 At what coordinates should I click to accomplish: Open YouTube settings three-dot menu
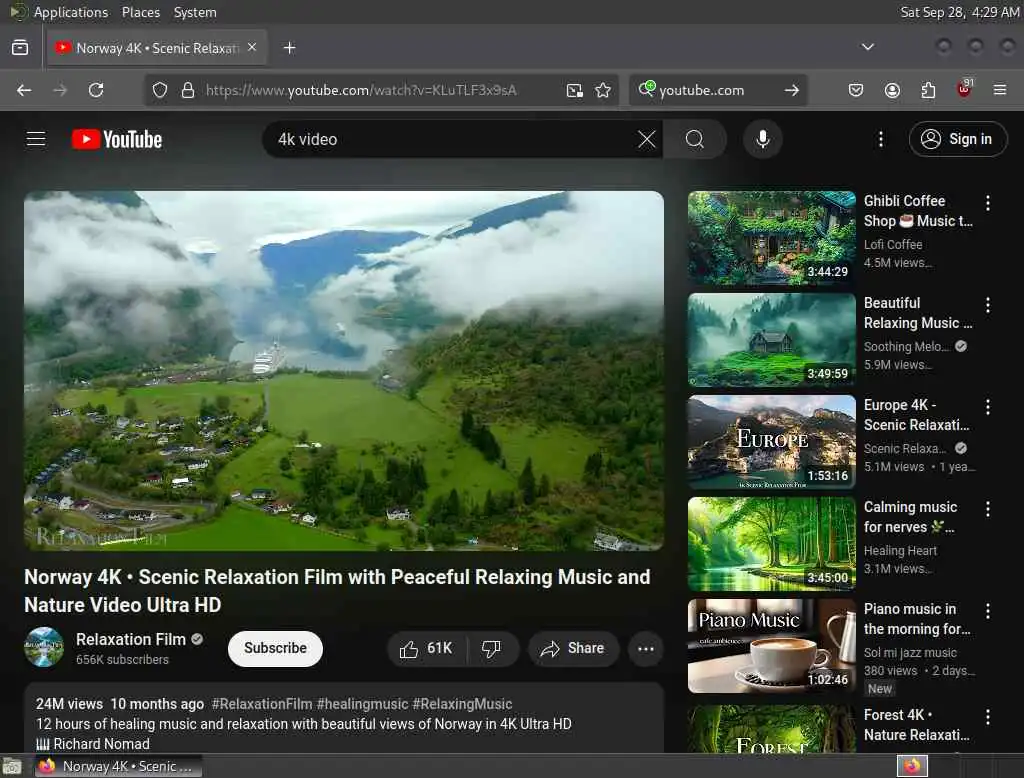pyautogui.click(x=881, y=139)
